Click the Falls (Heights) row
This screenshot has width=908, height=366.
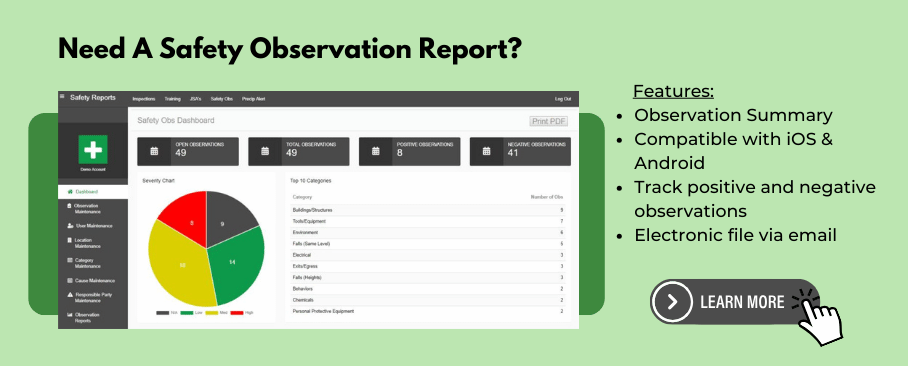[x=428, y=278]
